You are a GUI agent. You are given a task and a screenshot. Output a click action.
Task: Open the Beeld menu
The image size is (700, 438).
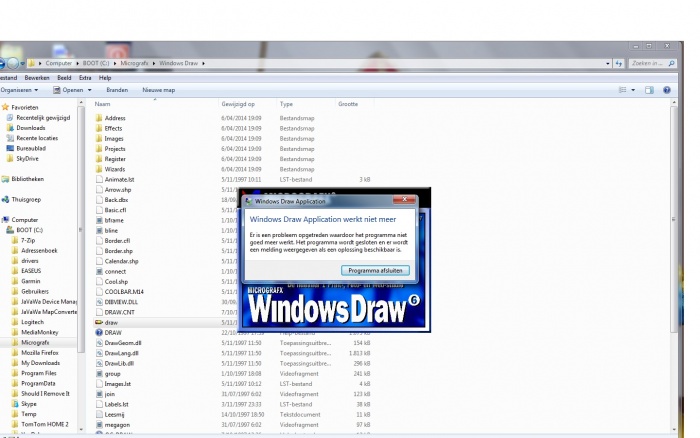(x=64, y=78)
